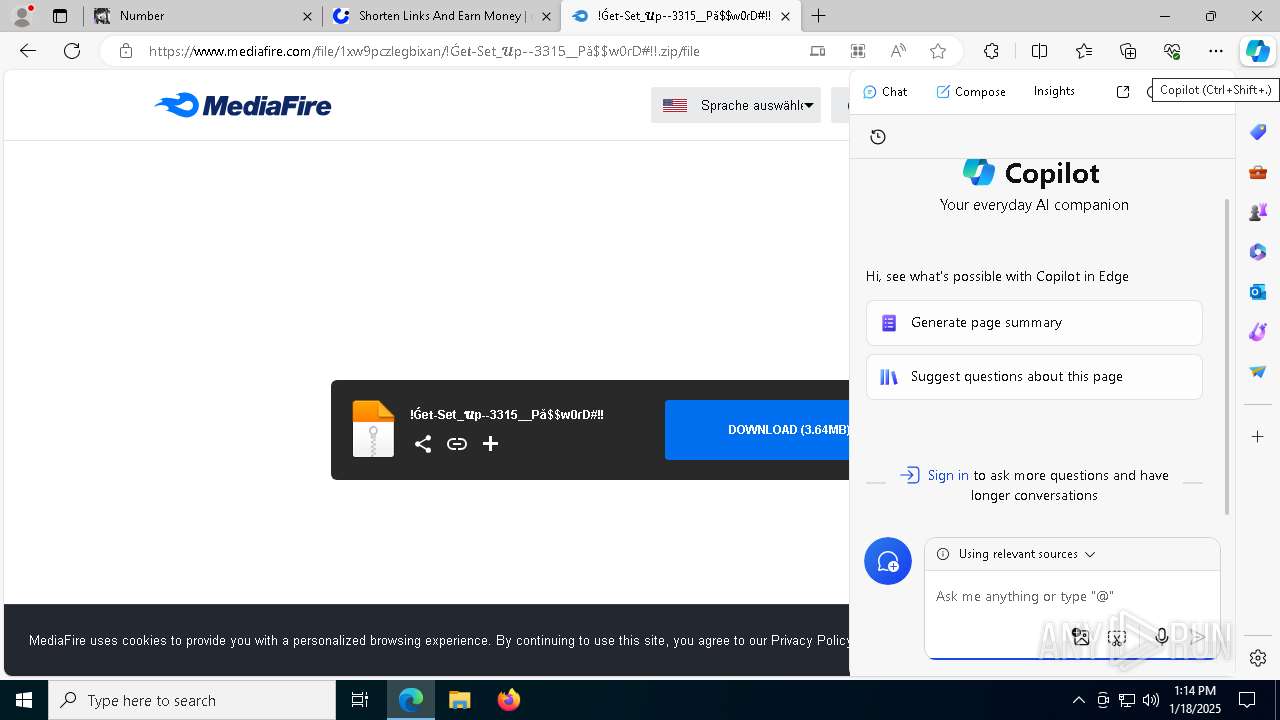Open Tools briefcase icon in Edge sidebar
Viewport: 1280px width, 720px height.
1258,172
